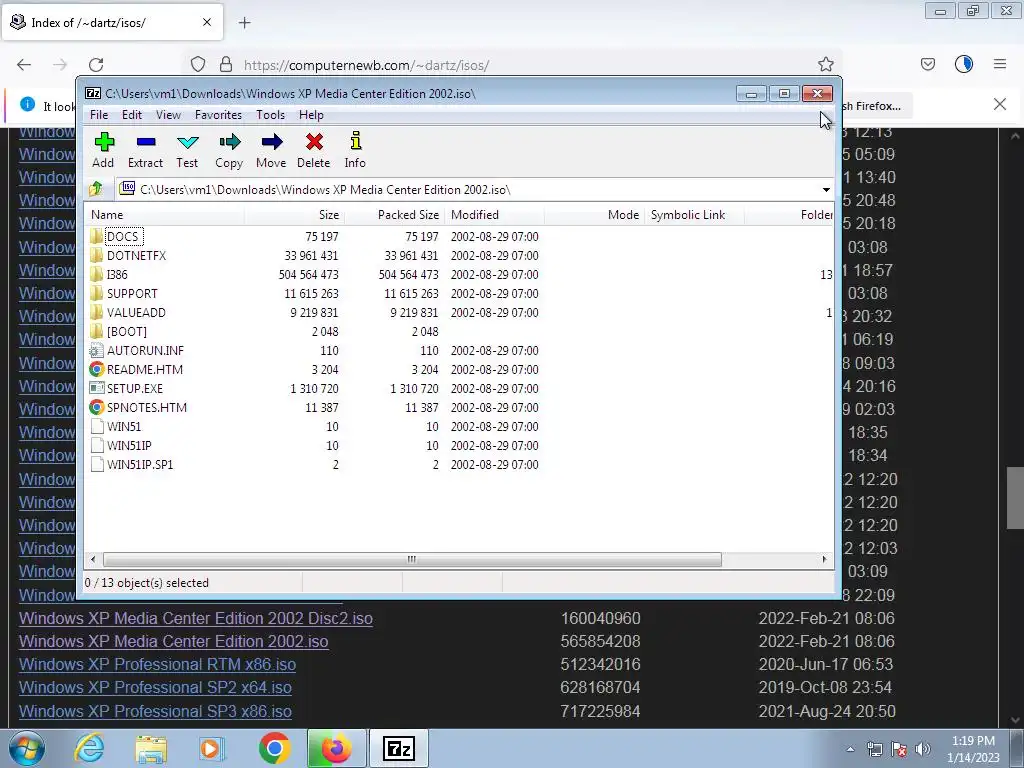
Task: Select the Copy toolbar icon
Action: [229, 150]
